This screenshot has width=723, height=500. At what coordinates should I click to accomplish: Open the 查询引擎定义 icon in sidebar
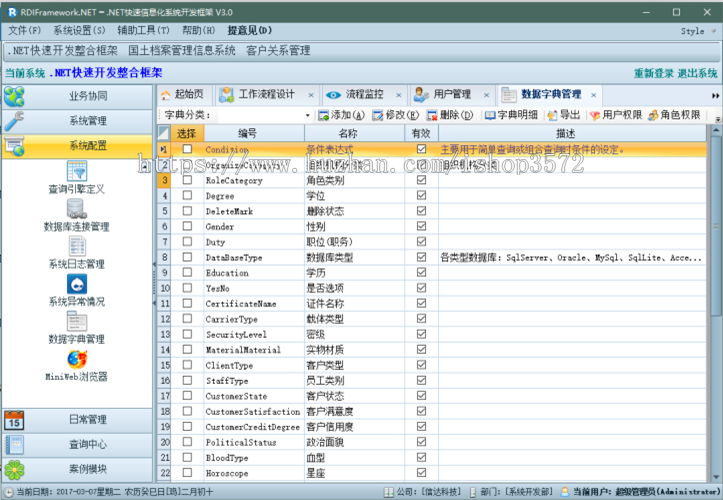[x=77, y=171]
